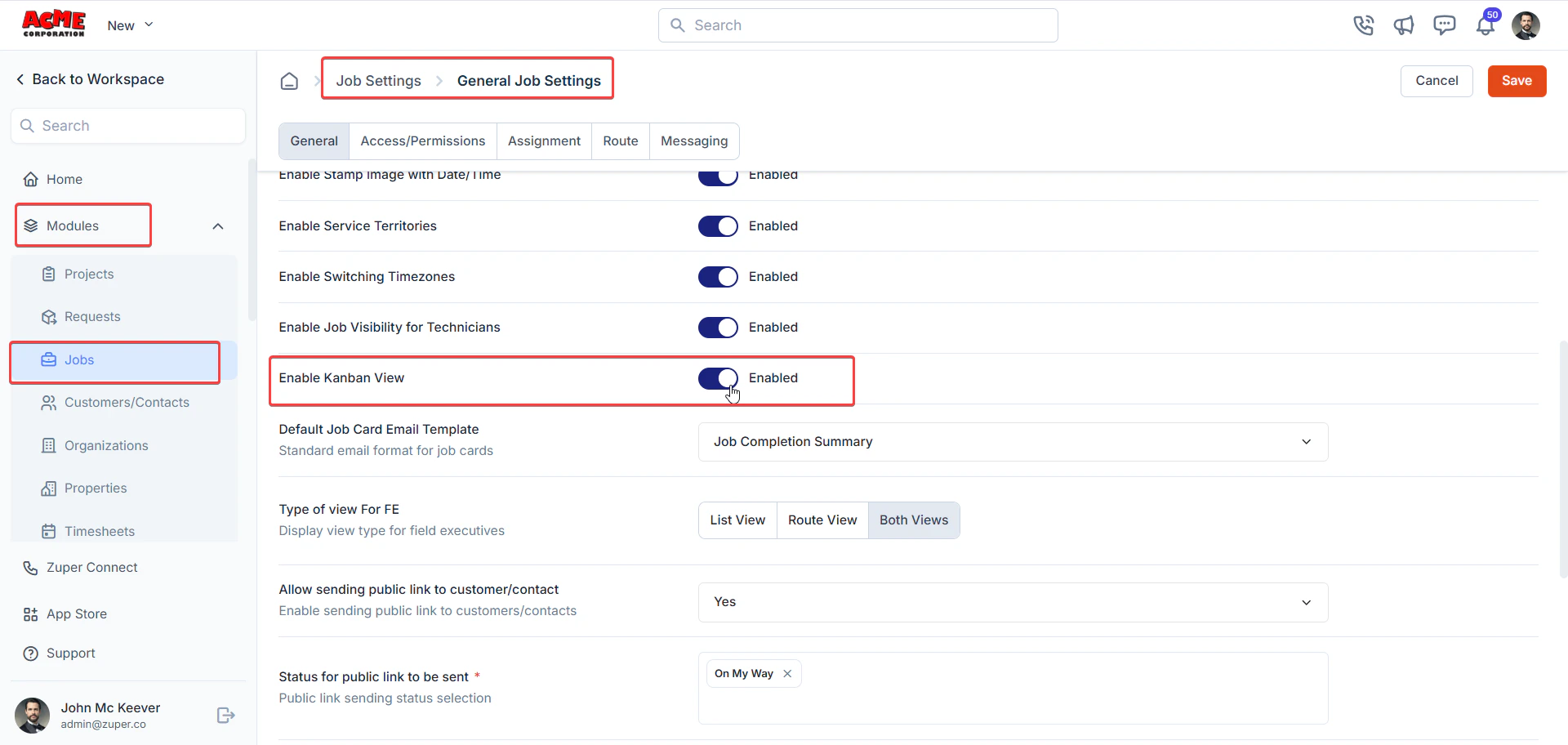Viewport: 1568px width, 745px height.
Task: Open the user avatar in the top bar
Action: (1526, 25)
